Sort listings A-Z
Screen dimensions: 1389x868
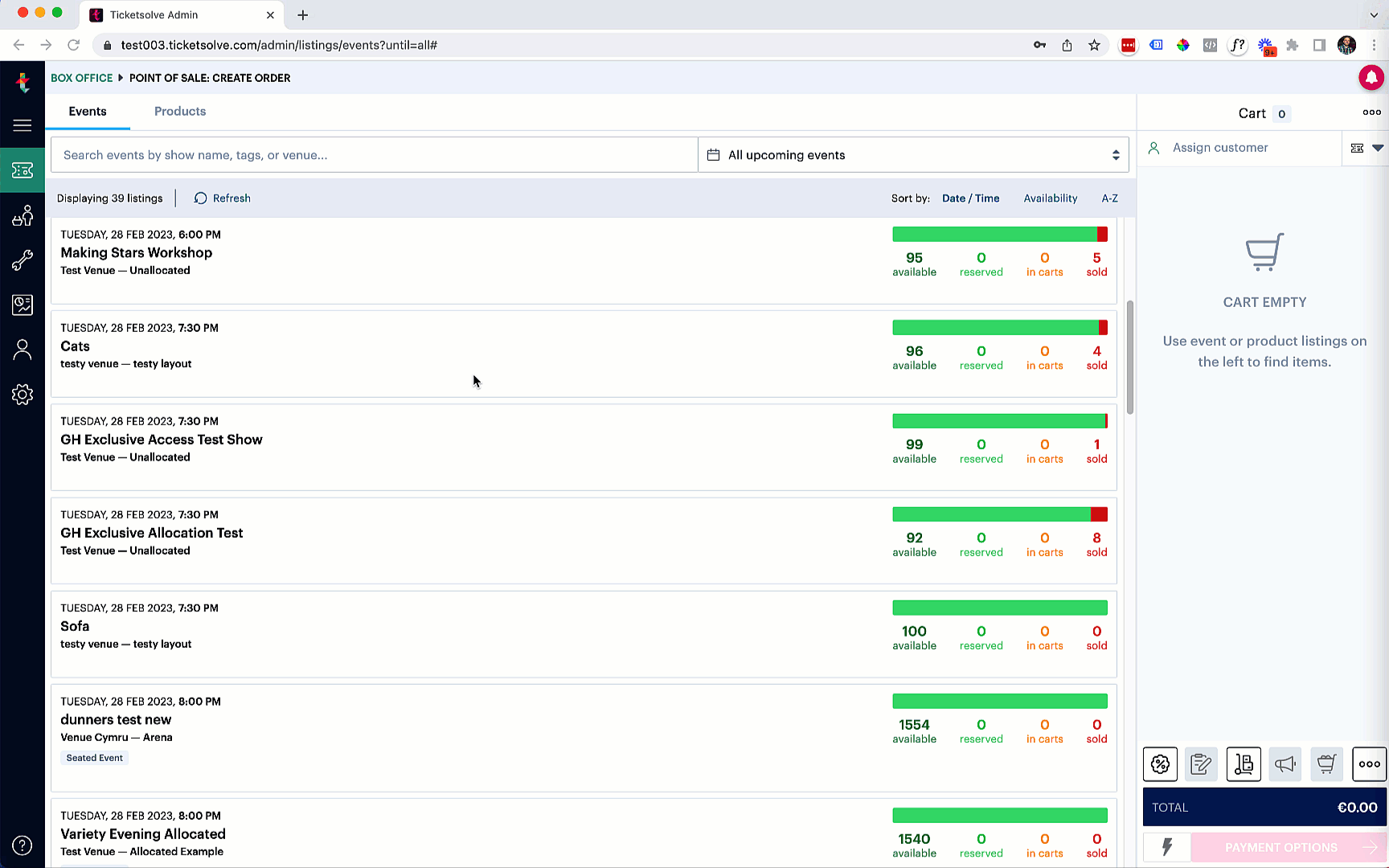(x=1110, y=199)
